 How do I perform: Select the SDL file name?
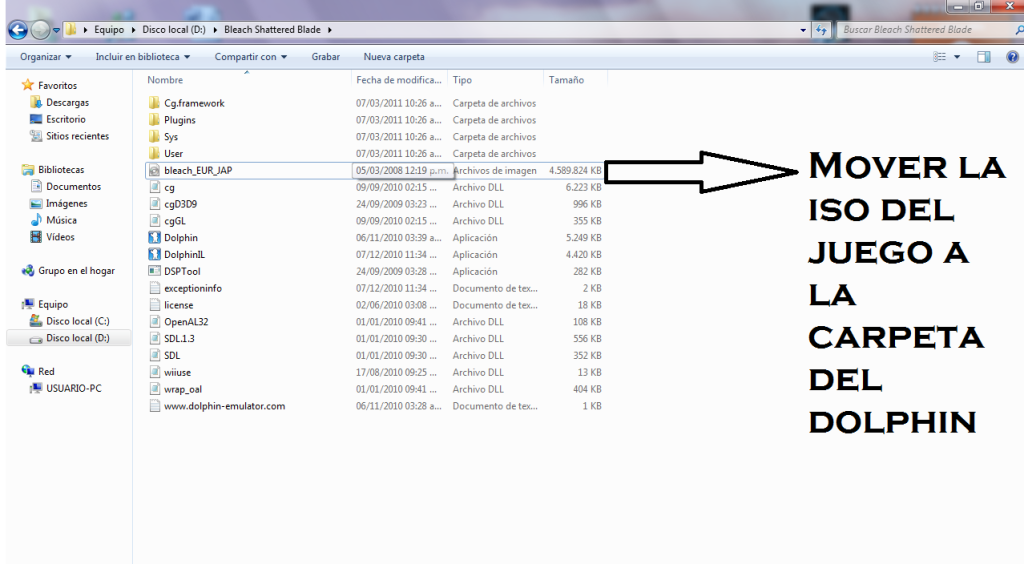coord(172,356)
